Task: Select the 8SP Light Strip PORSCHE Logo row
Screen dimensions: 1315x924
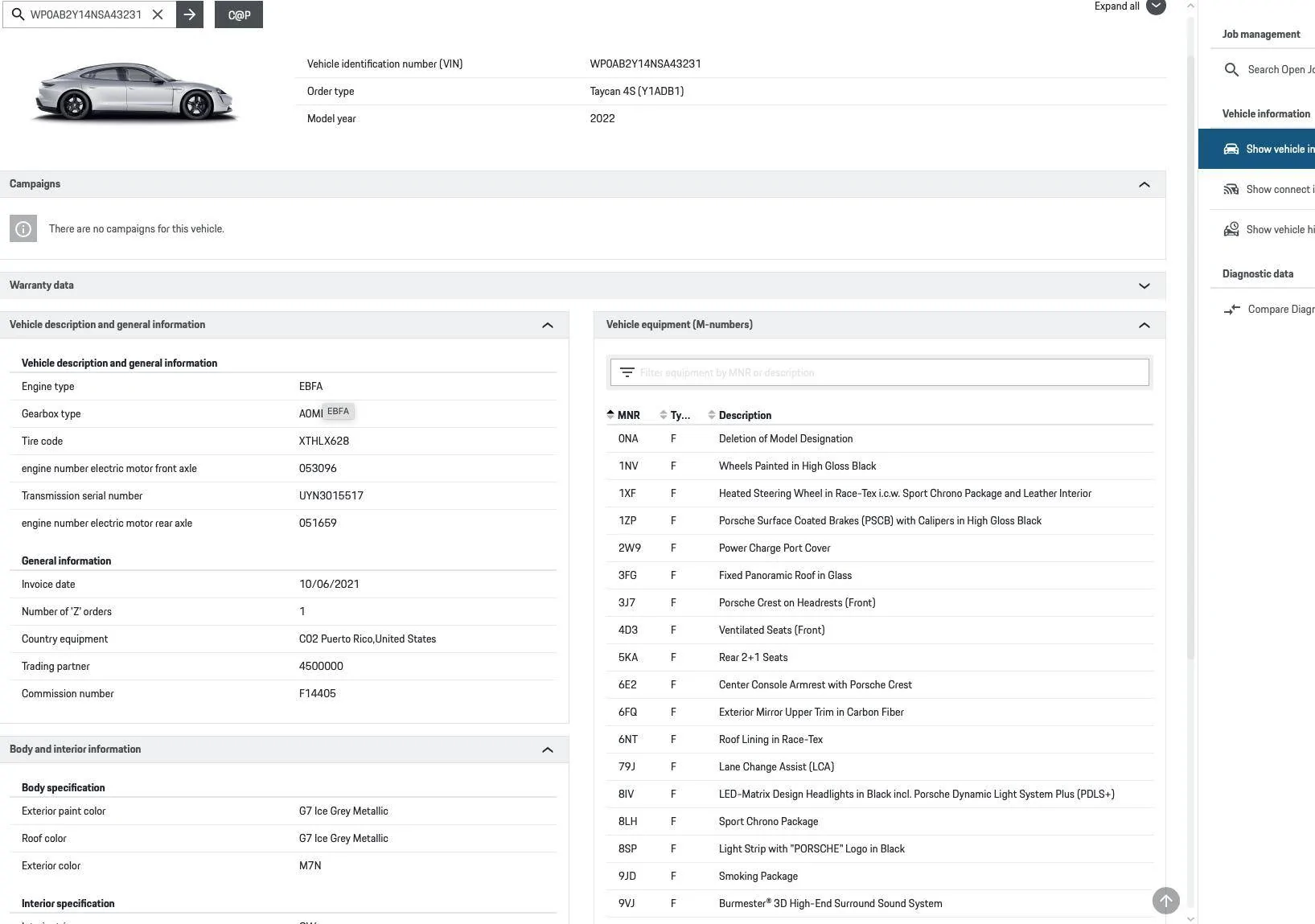Action: tap(879, 849)
